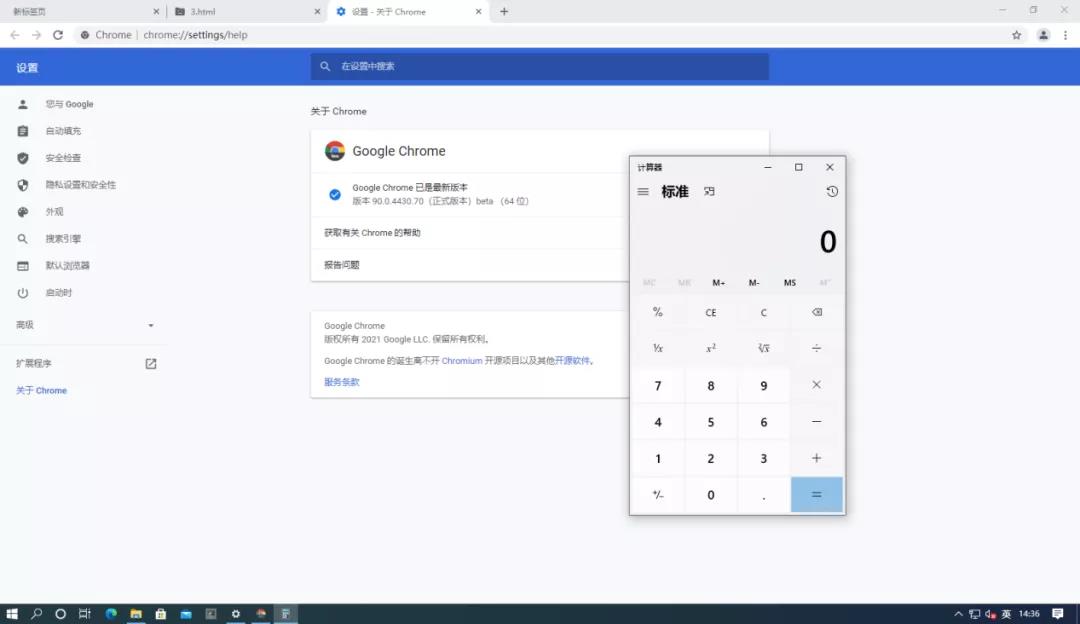Viewport: 1080px width, 624px height.
Task: Click the Calculator backspace key
Action: click(816, 313)
